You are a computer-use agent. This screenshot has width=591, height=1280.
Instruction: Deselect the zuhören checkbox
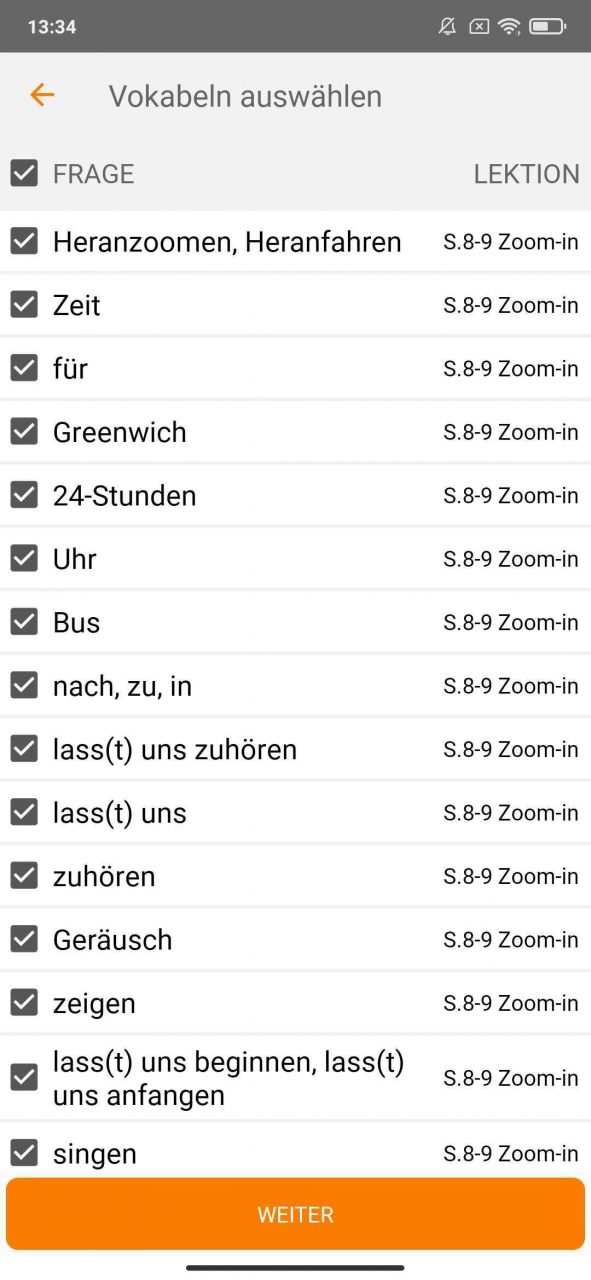(24, 876)
